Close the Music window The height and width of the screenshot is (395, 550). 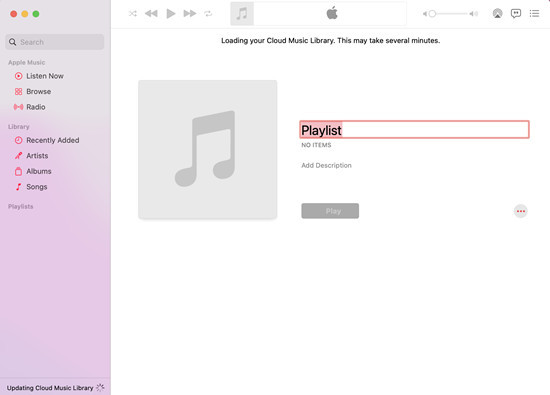tap(14, 14)
